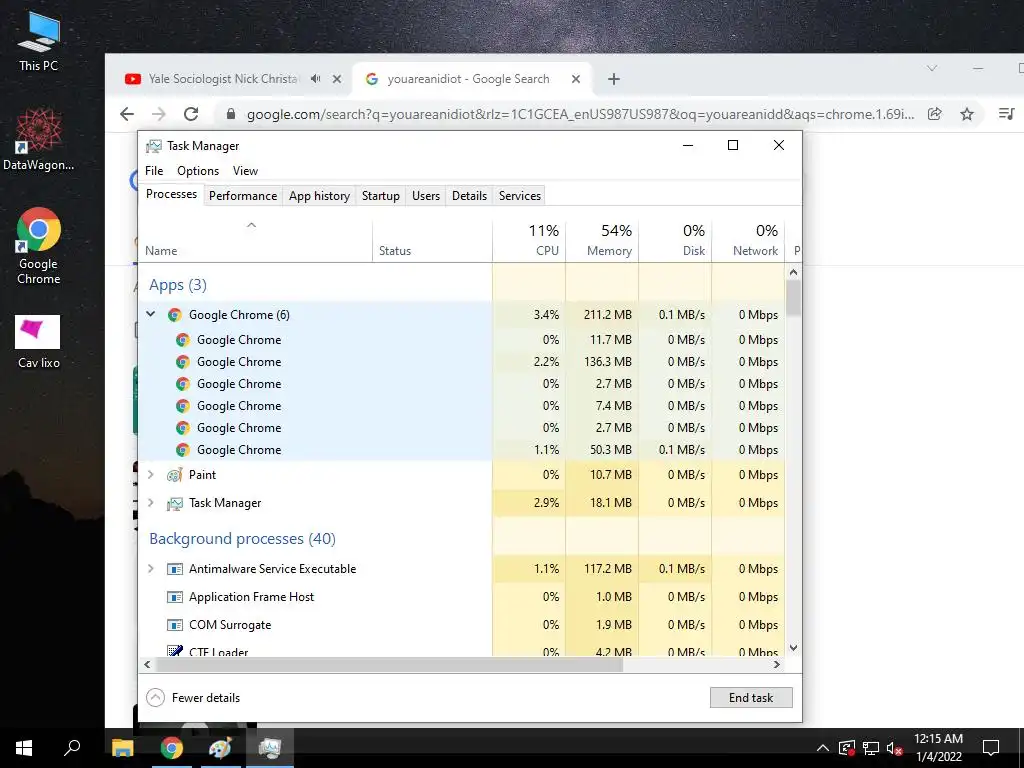Open the Options menu in Task Manager
This screenshot has width=1024, height=768.
pos(198,170)
